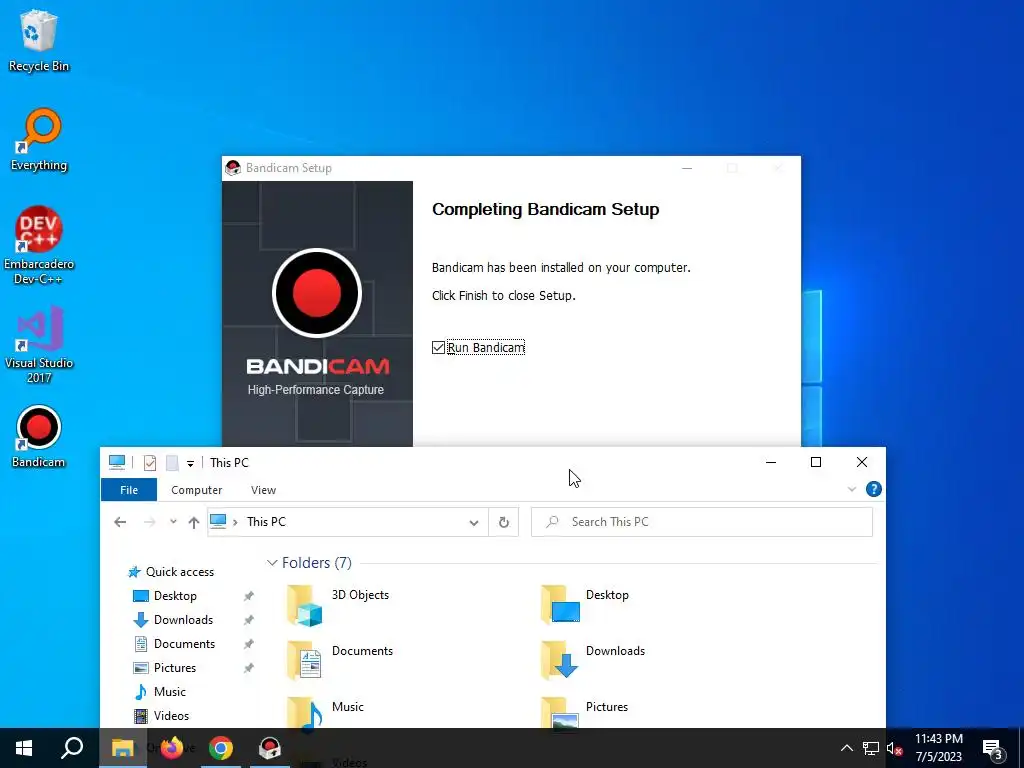The height and width of the screenshot is (768, 1024).
Task: Click This PC in the address bar
Action: point(266,522)
